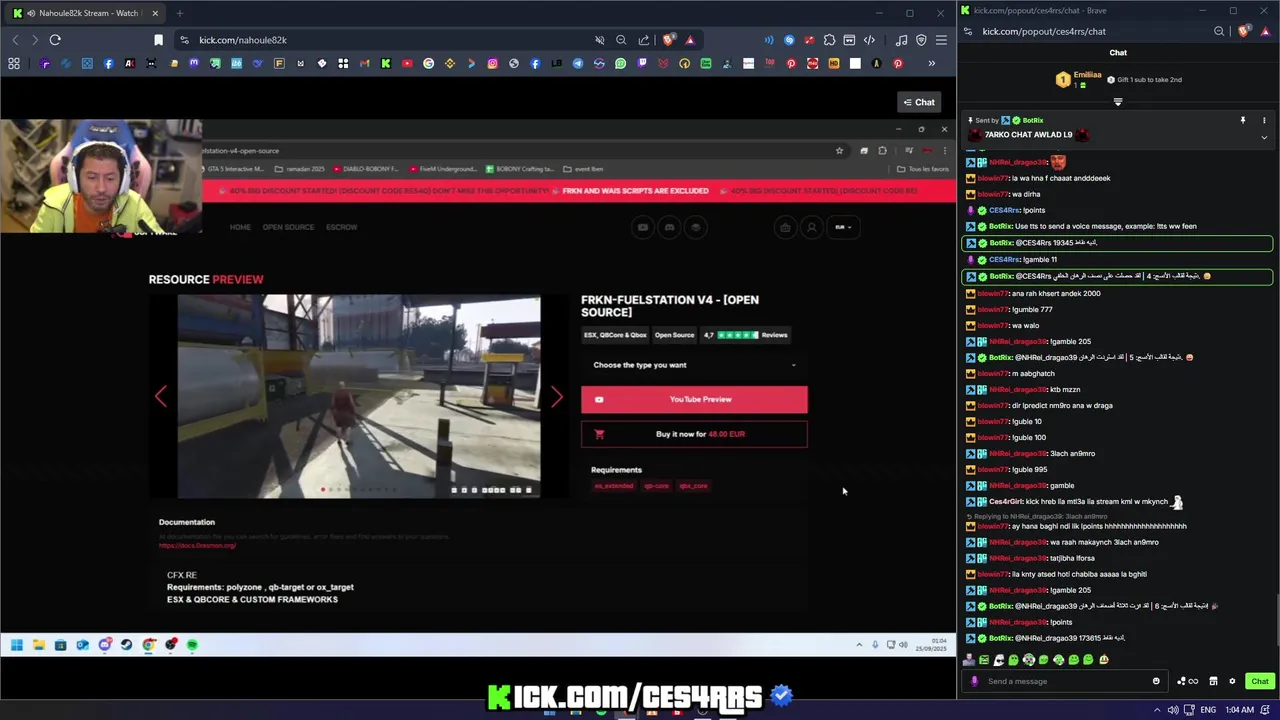Switch the ENG input language on the taskbar
Screen dimensions: 1280x720
[x=1208, y=710]
